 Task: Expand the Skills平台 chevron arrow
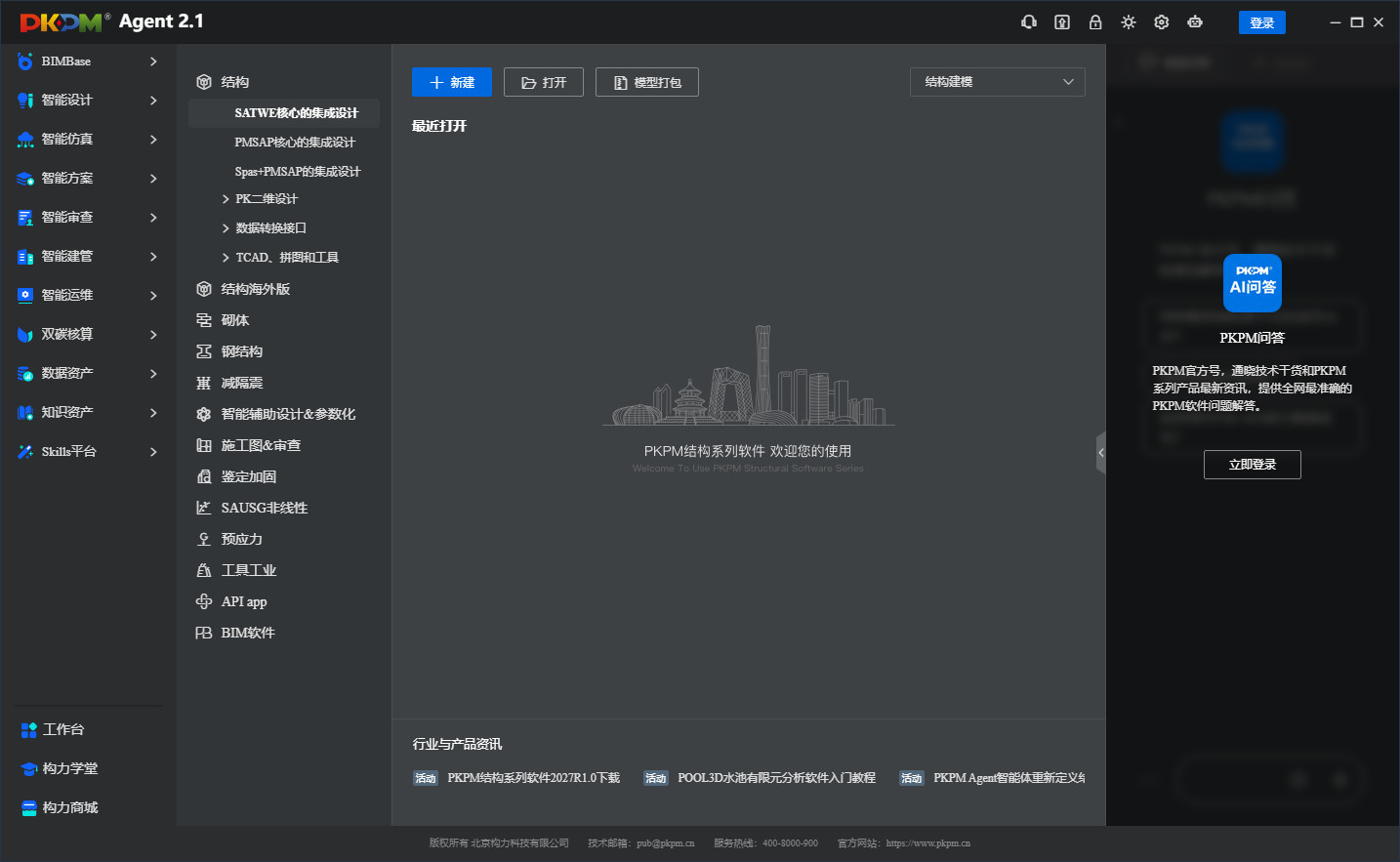(153, 452)
